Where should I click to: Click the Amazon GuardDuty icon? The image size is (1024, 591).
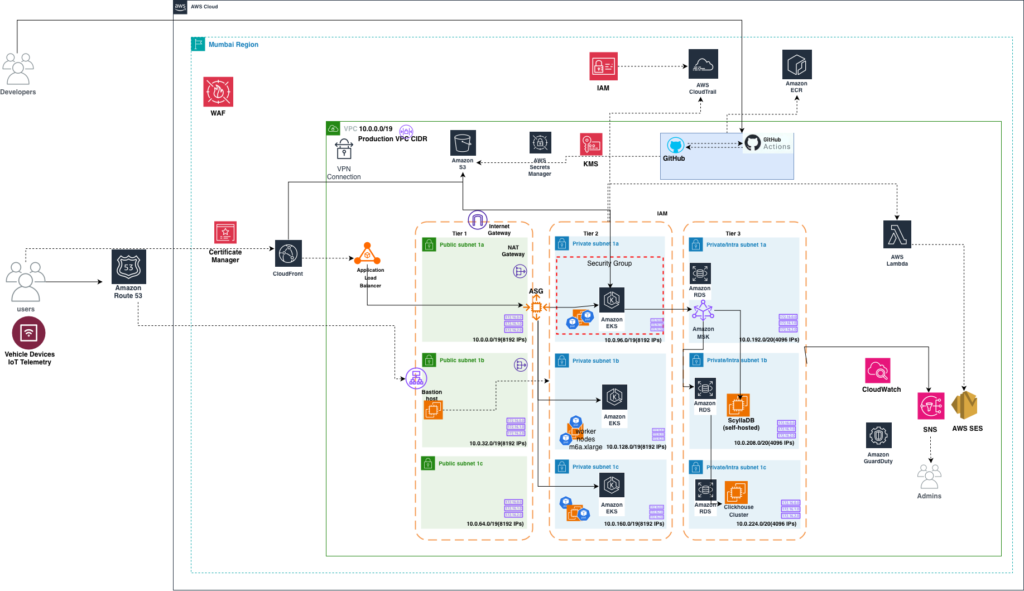point(878,436)
